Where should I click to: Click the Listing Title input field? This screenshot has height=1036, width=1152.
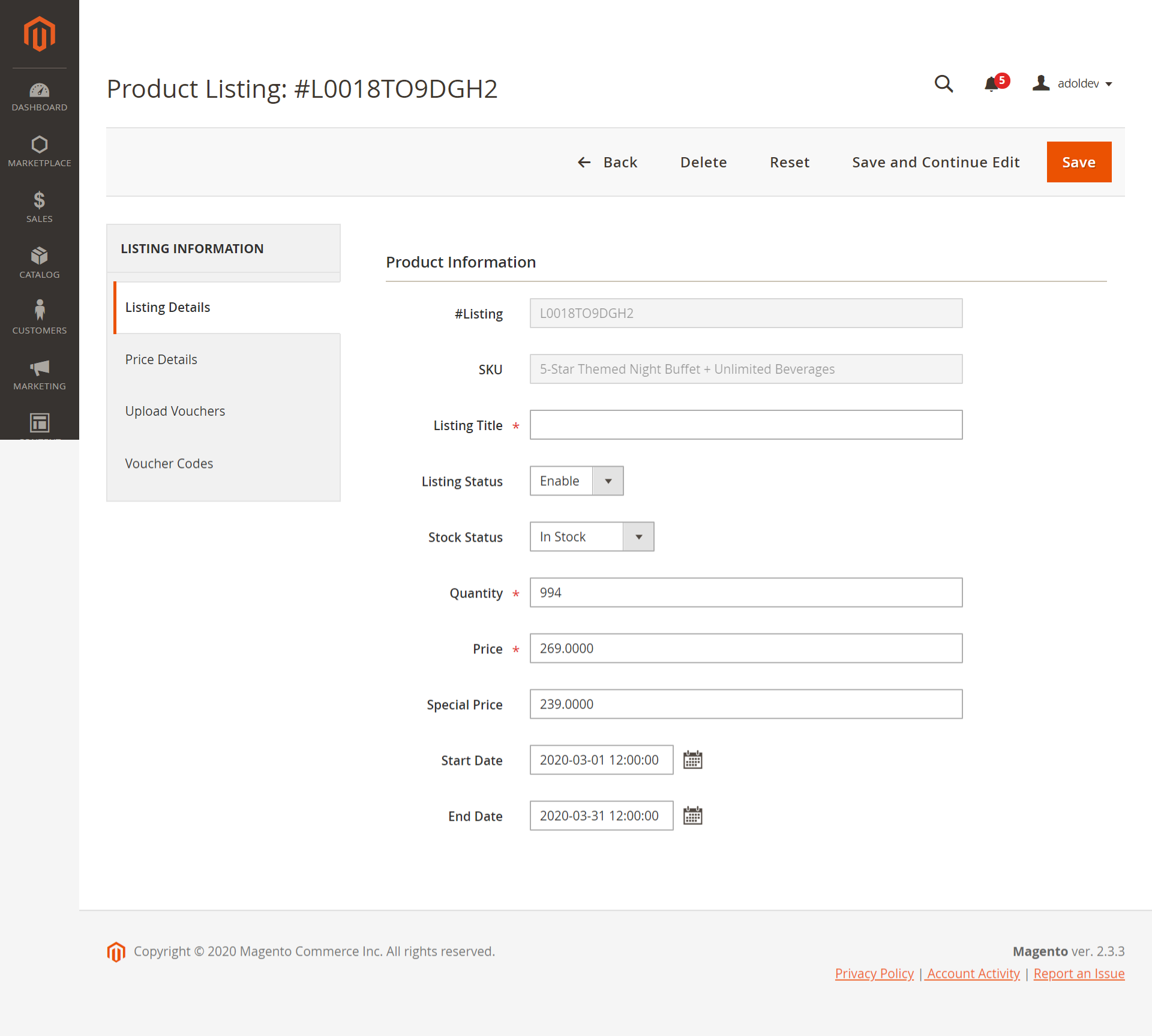tap(746, 425)
